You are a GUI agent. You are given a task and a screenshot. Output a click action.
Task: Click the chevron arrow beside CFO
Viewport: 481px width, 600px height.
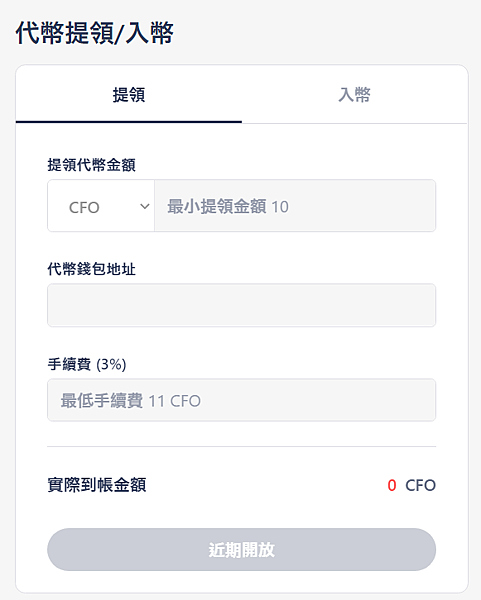145,207
